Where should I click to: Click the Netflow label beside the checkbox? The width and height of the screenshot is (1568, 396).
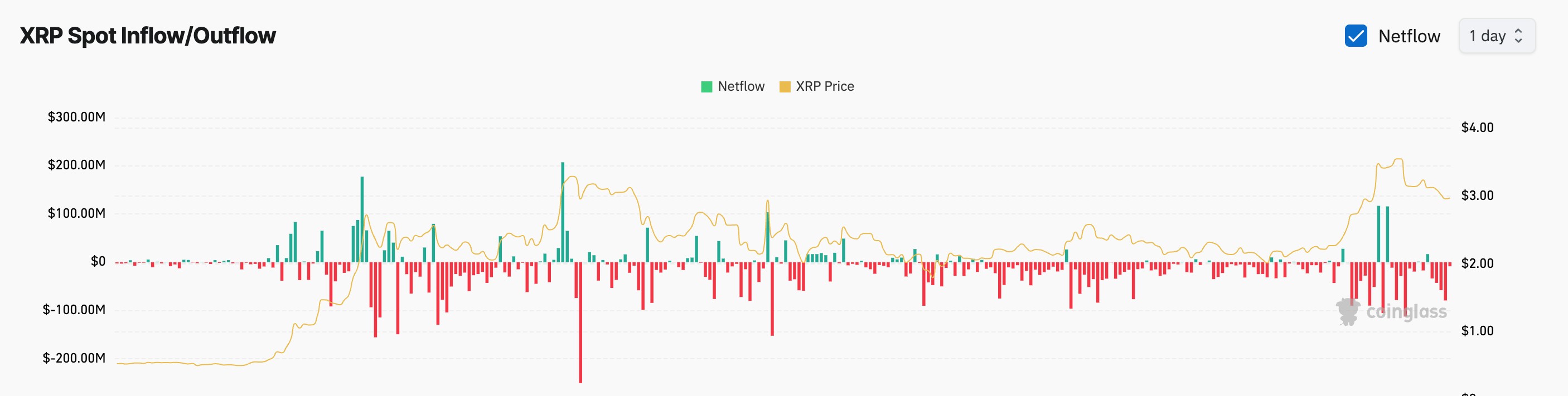point(1409,37)
